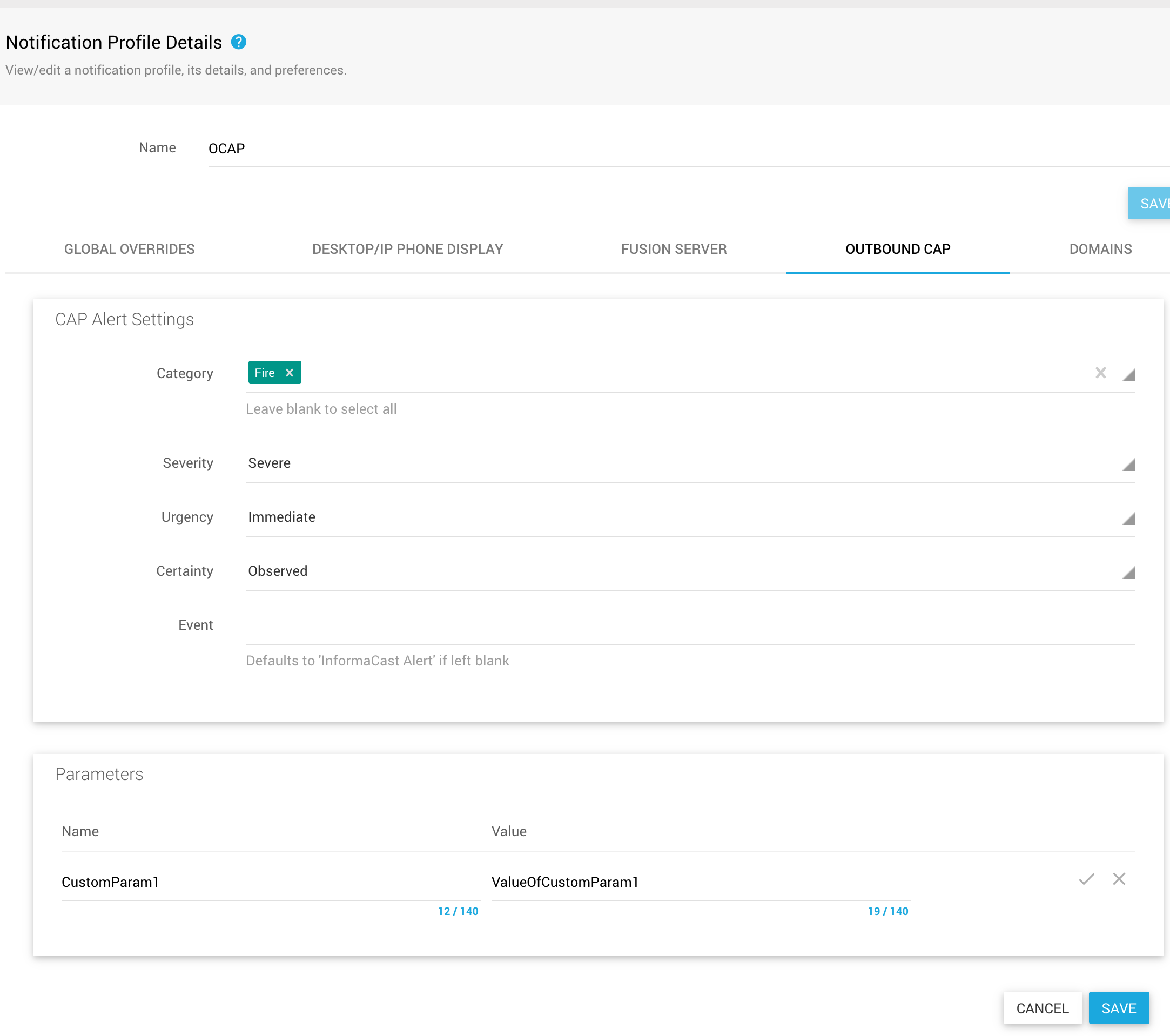
Task: Switch to the Fusion Server tab
Action: coord(673,249)
